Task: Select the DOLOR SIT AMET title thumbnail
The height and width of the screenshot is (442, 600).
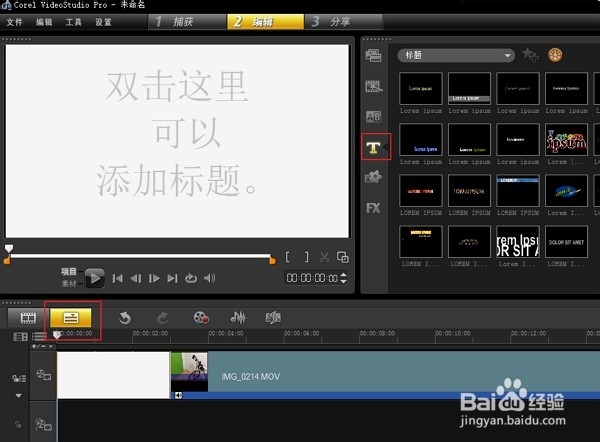Action: click(566, 242)
